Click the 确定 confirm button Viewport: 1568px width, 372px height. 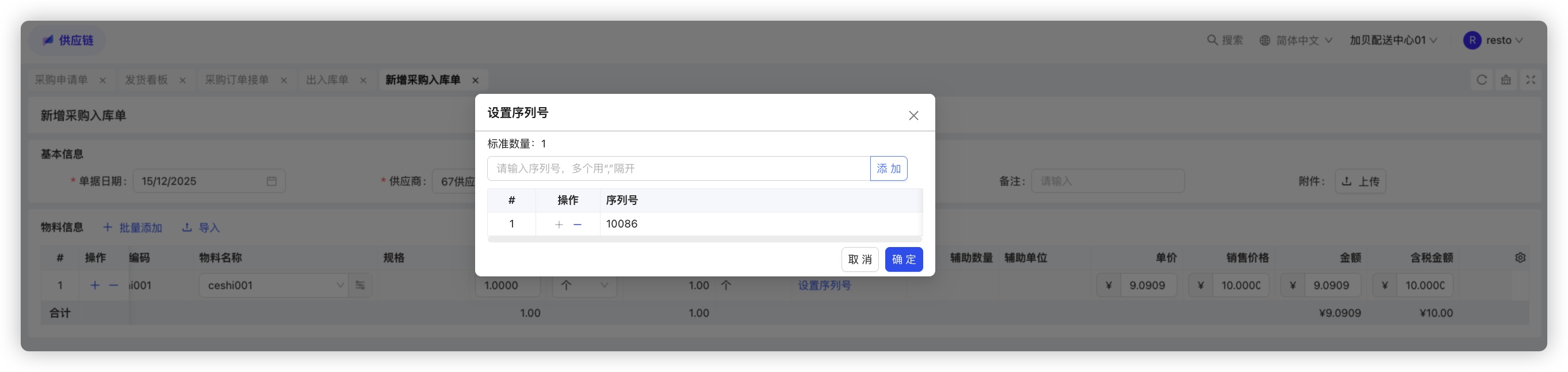tap(903, 259)
